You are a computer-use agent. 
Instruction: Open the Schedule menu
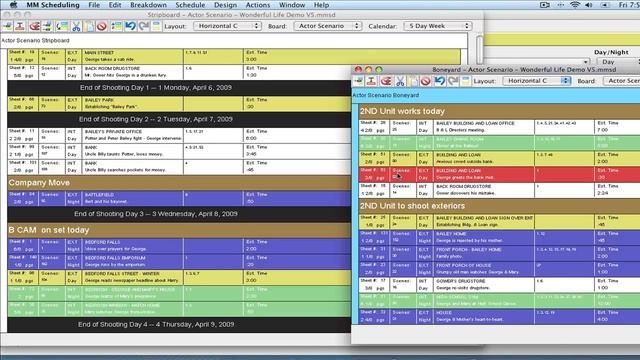pos(190,5)
